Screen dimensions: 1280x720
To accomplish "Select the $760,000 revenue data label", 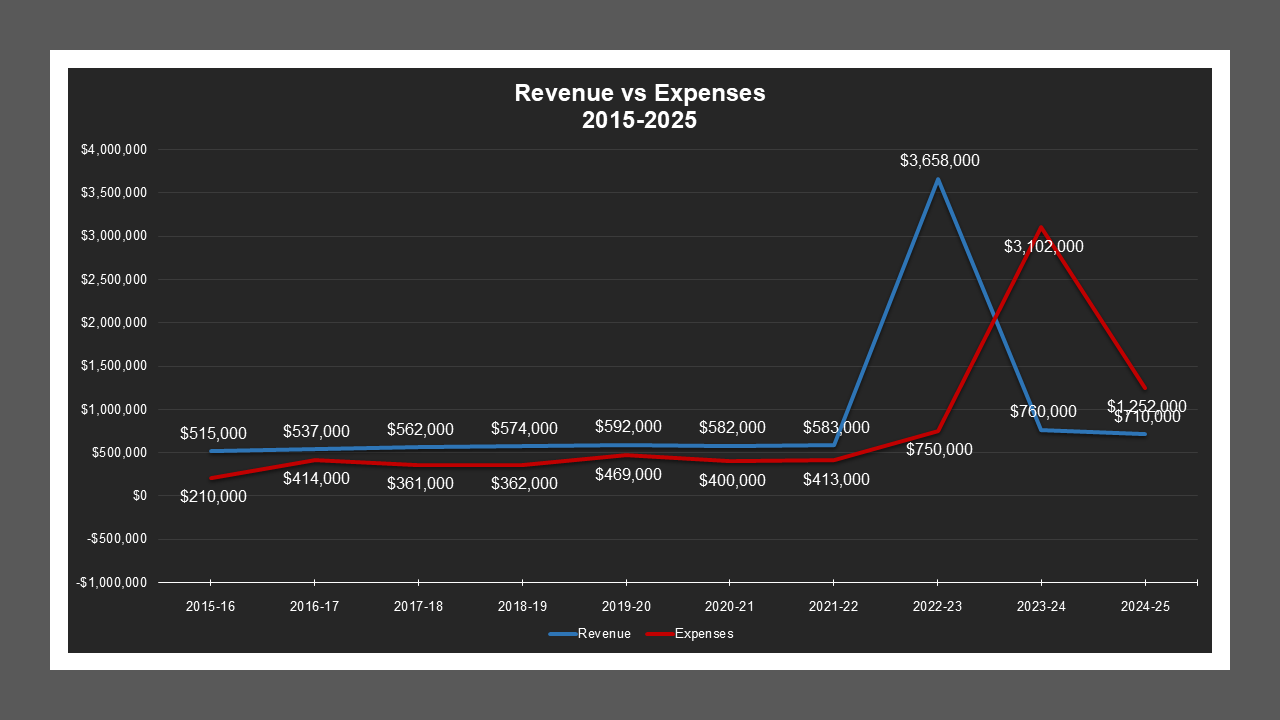I will pos(1043,412).
